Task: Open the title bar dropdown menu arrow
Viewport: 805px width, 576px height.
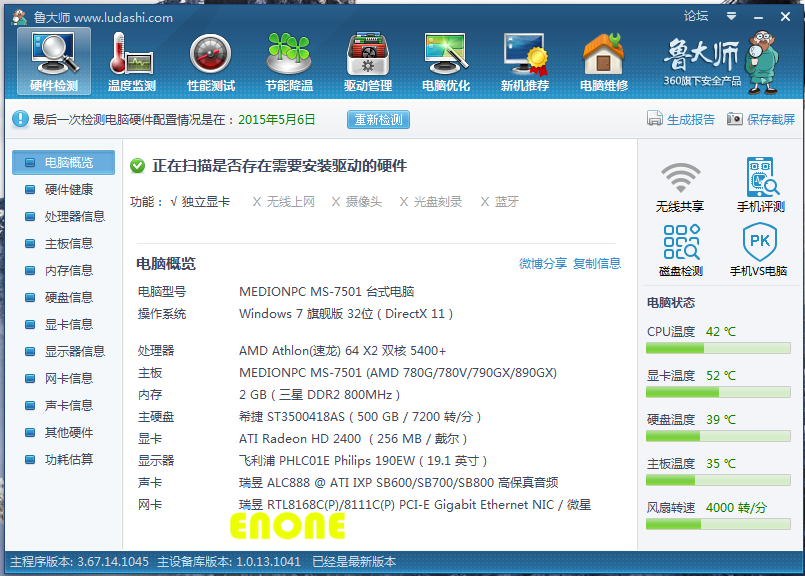Action: coord(731,16)
